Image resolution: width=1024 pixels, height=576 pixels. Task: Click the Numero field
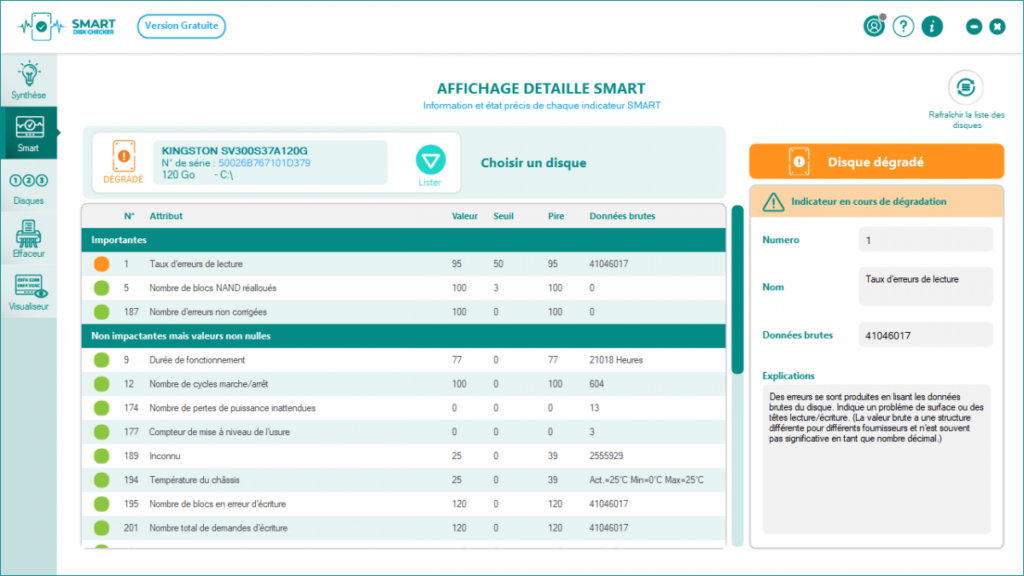pos(925,240)
